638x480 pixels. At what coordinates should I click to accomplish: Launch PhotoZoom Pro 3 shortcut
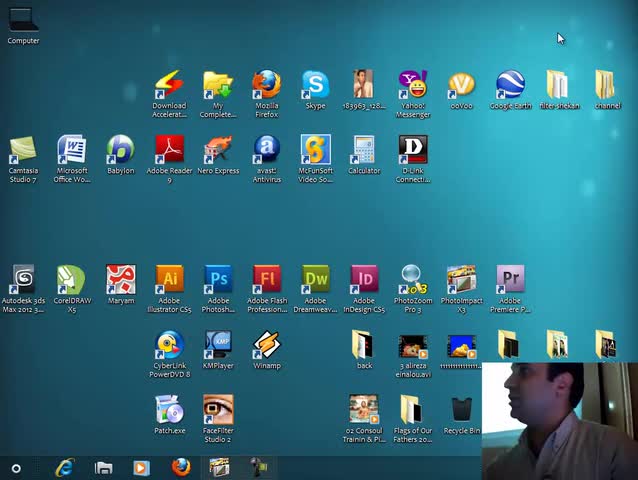click(x=413, y=289)
